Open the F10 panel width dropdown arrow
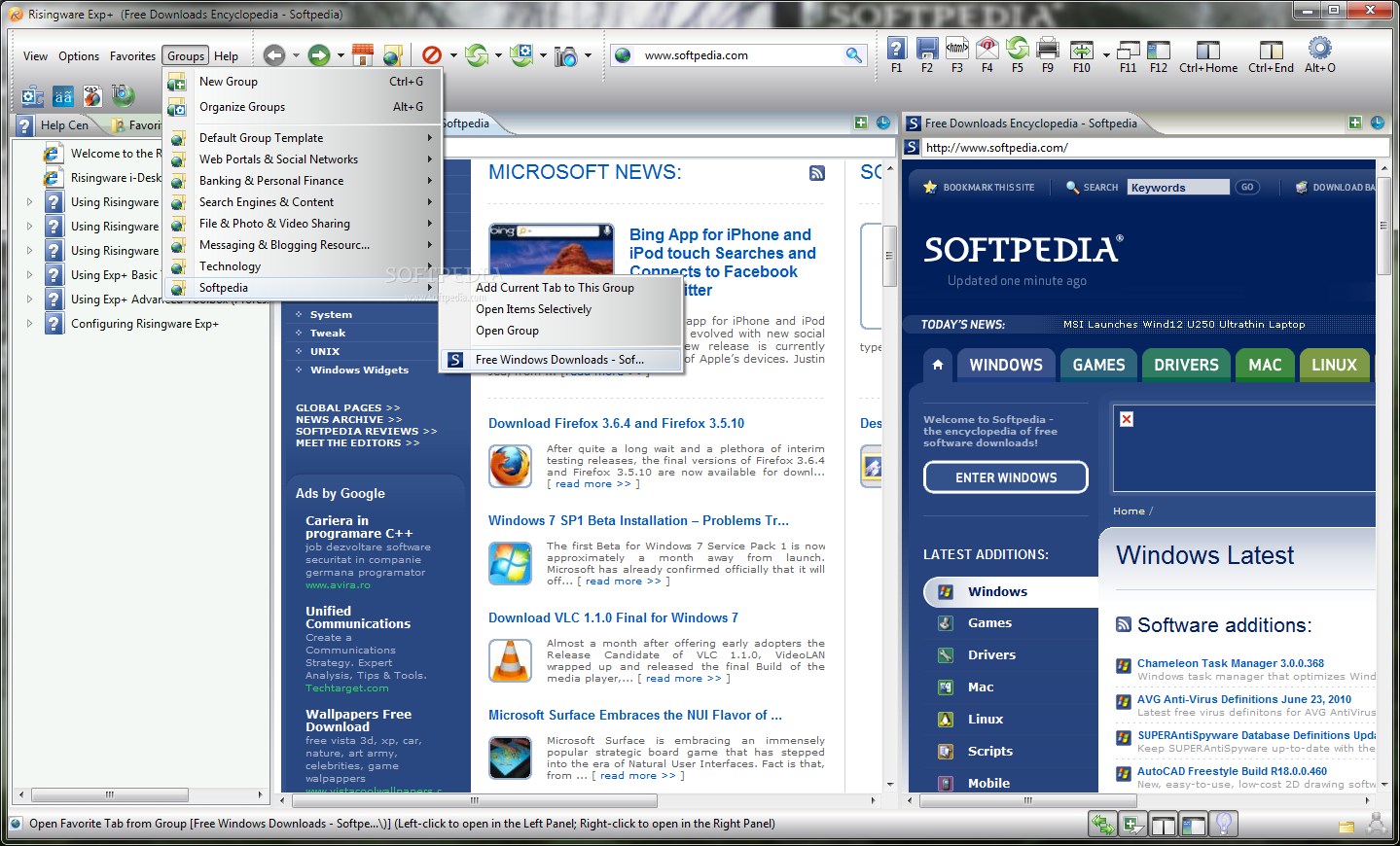Image resolution: width=1400 pixels, height=846 pixels. coord(1106,55)
